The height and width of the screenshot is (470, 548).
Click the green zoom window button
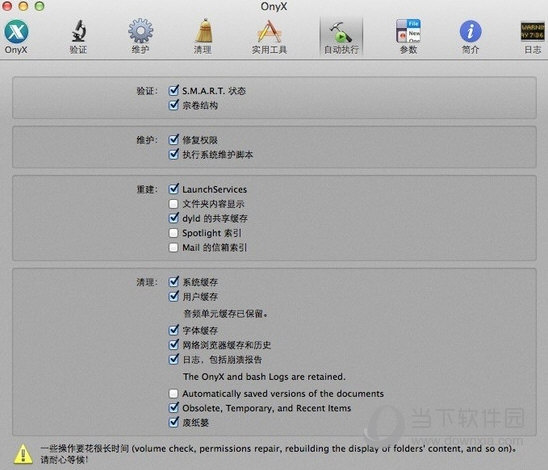point(39,6)
